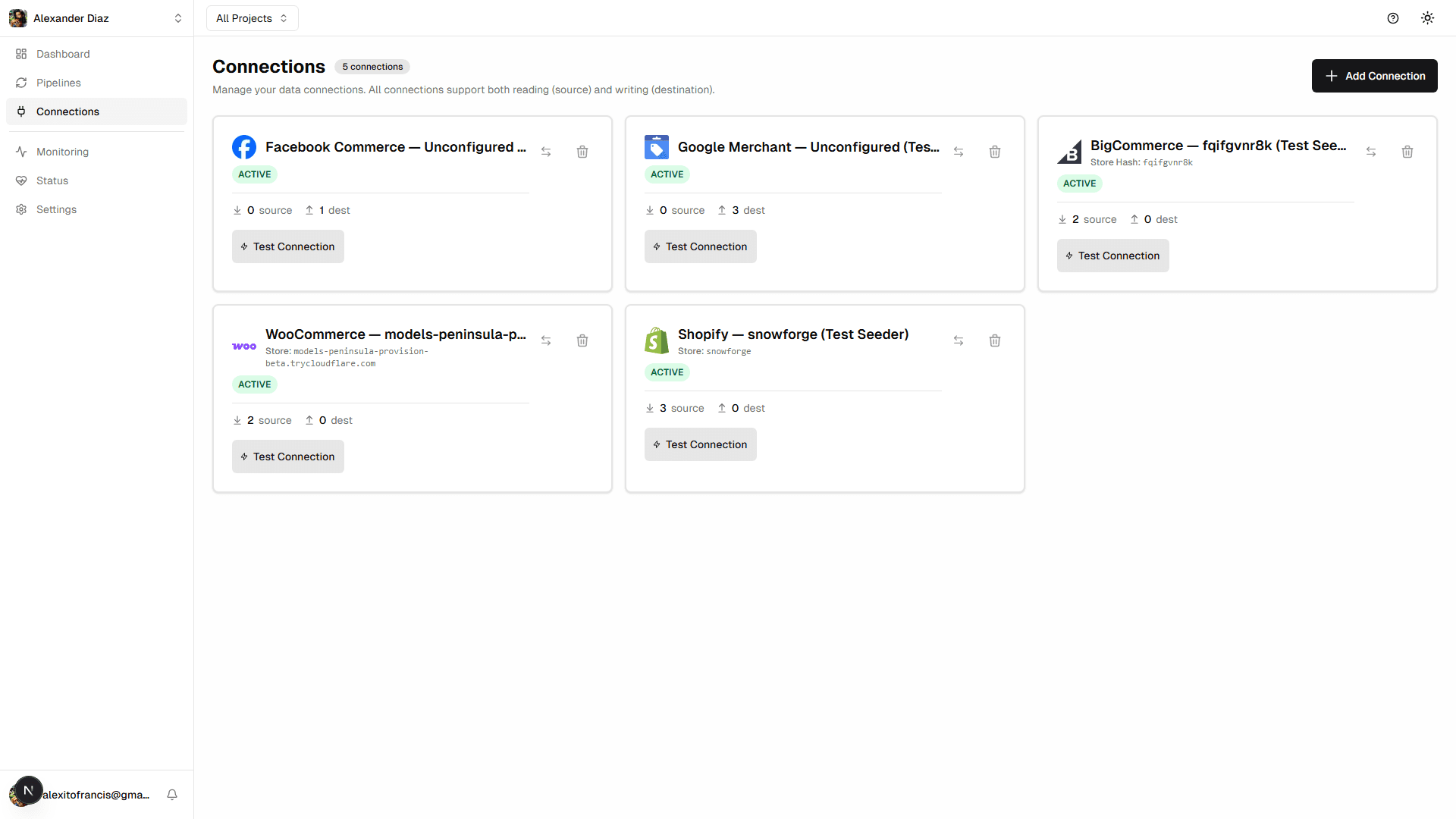Delete the Facebook Commerce connection
This screenshot has width=1456, height=819.
(x=582, y=152)
